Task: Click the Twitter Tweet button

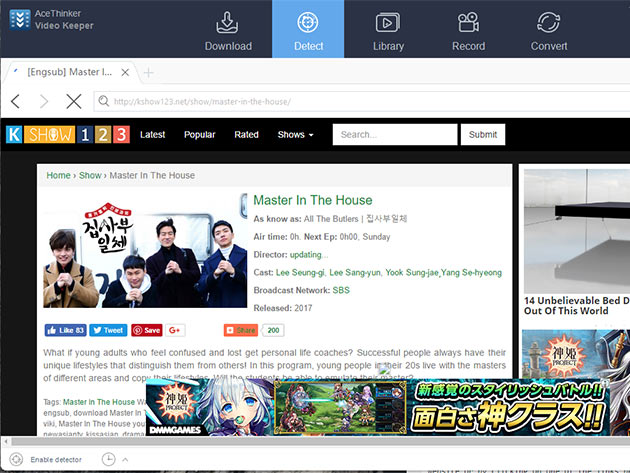Action: (x=108, y=330)
